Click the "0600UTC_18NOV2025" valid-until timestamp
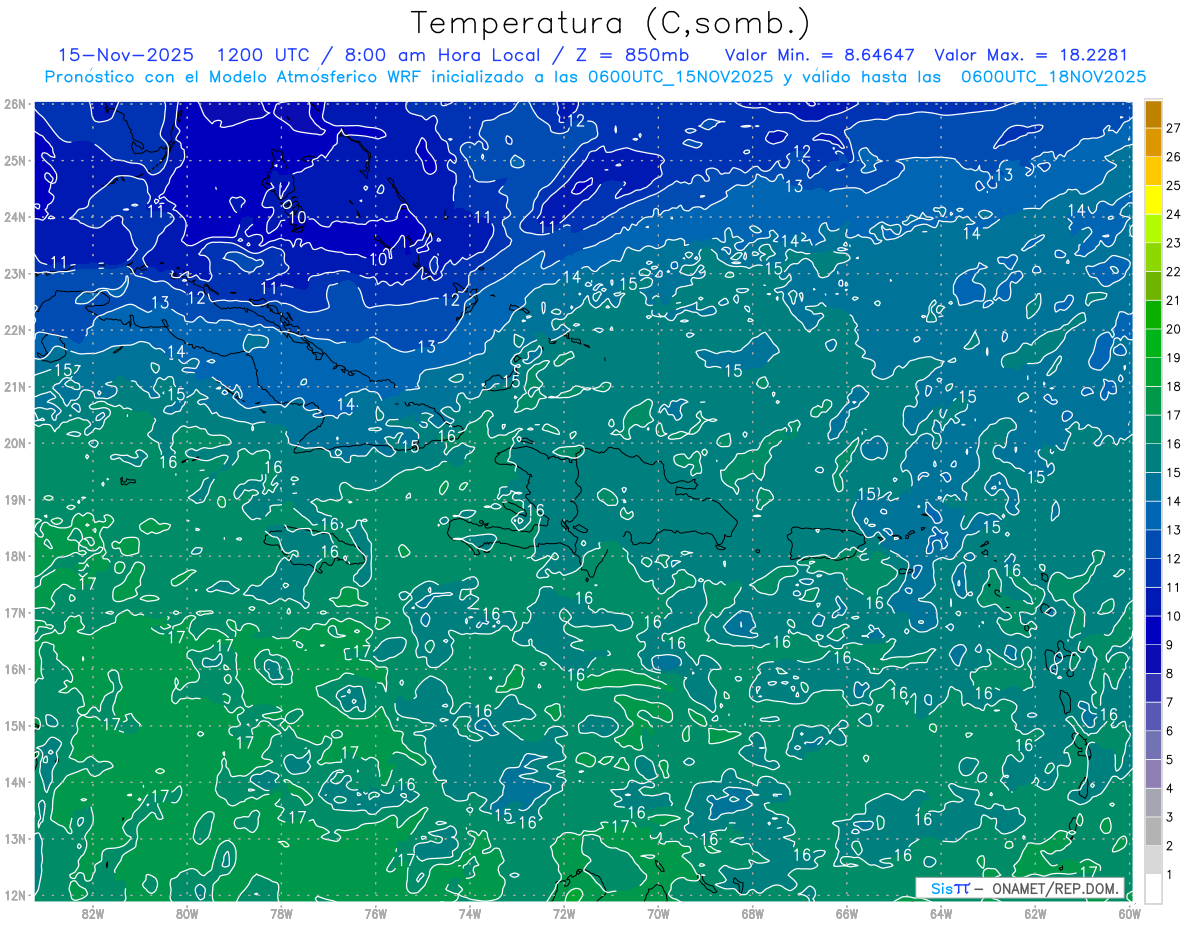Image resolution: width=1200 pixels, height=927 pixels. (x=1053, y=77)
